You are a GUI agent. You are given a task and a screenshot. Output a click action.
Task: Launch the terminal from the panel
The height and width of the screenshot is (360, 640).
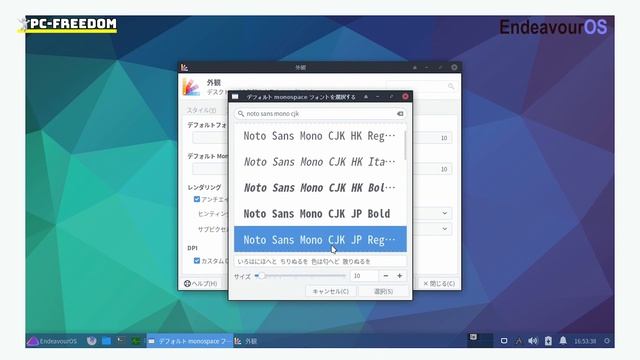pyautogui.click(x=121, y=340)
